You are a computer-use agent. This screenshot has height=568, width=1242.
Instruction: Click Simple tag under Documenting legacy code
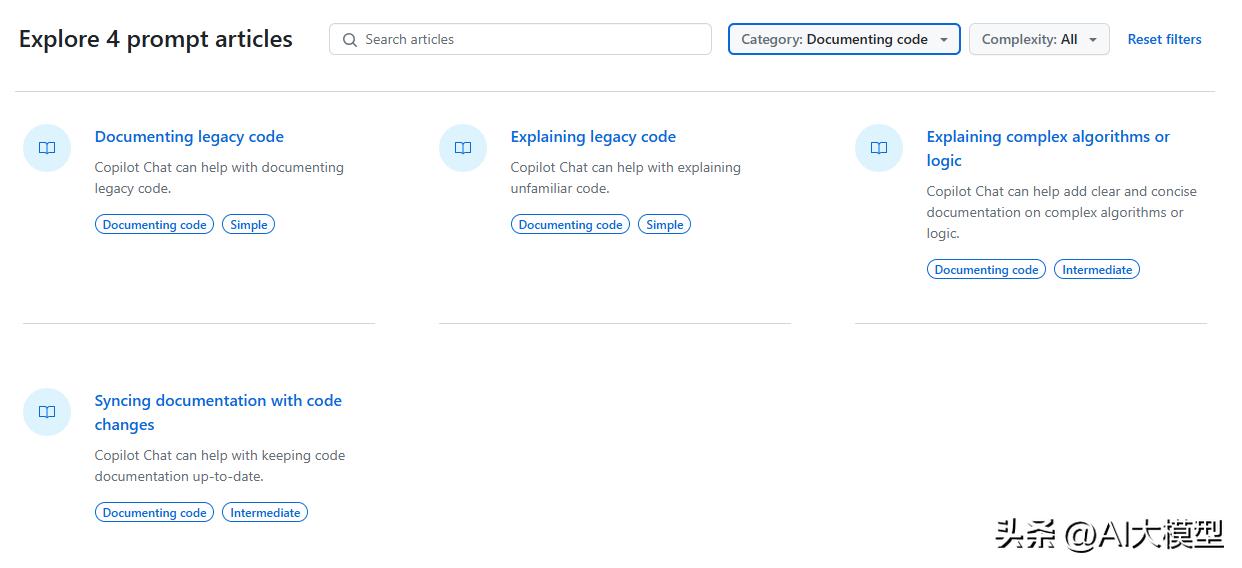tap(248, 225)
